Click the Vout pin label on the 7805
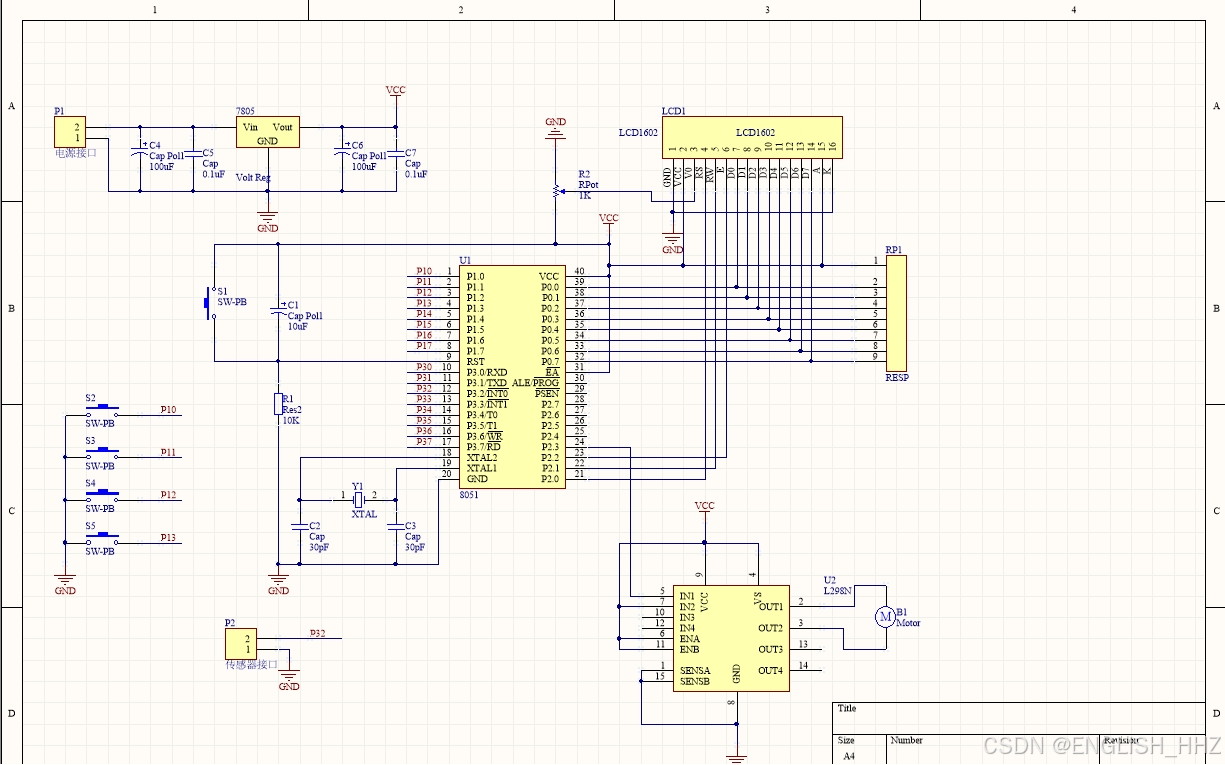1225x765 pixels. (x=283, y=127)
